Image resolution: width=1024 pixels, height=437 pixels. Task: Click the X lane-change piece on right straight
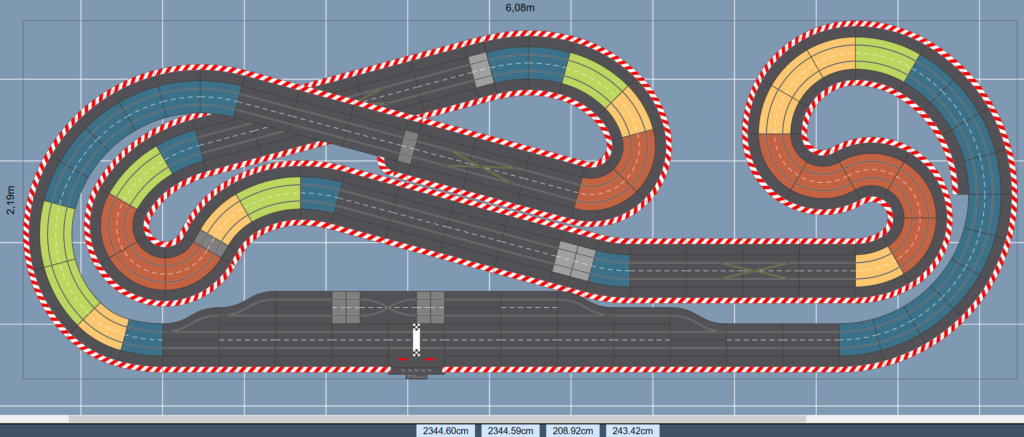(x=755, y=270)
